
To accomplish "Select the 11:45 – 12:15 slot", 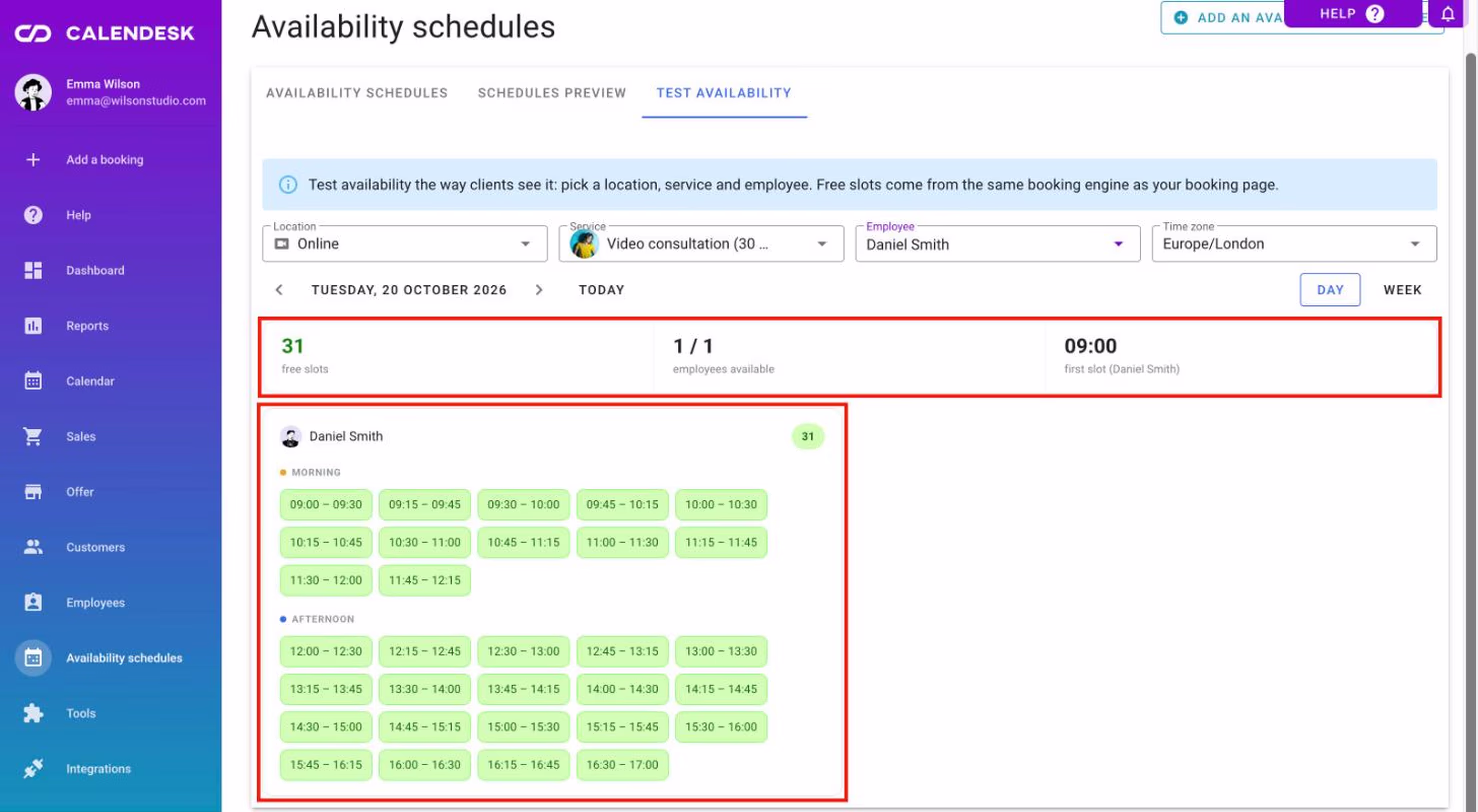I will point(425,581).
